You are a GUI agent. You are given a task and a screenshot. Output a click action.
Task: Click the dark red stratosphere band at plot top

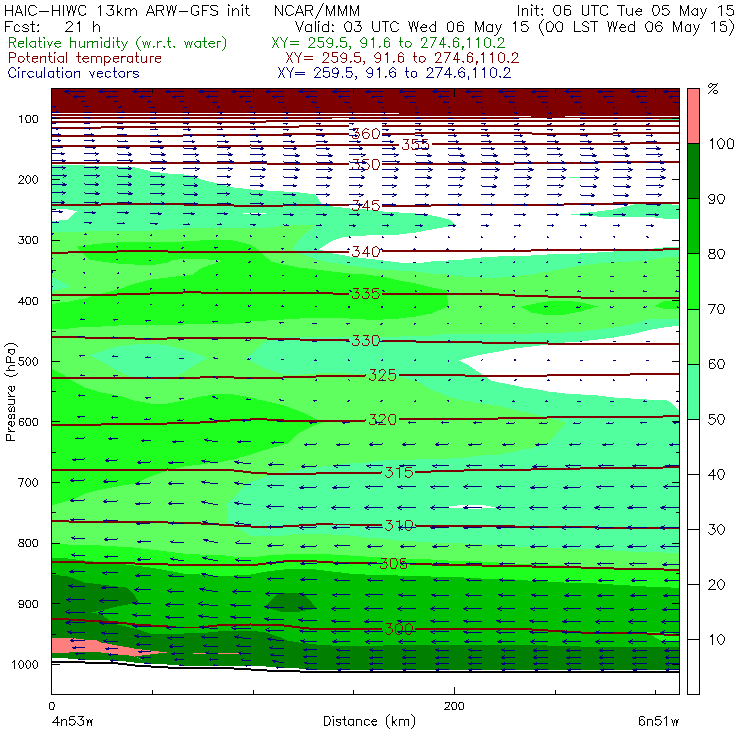point(365,101)
